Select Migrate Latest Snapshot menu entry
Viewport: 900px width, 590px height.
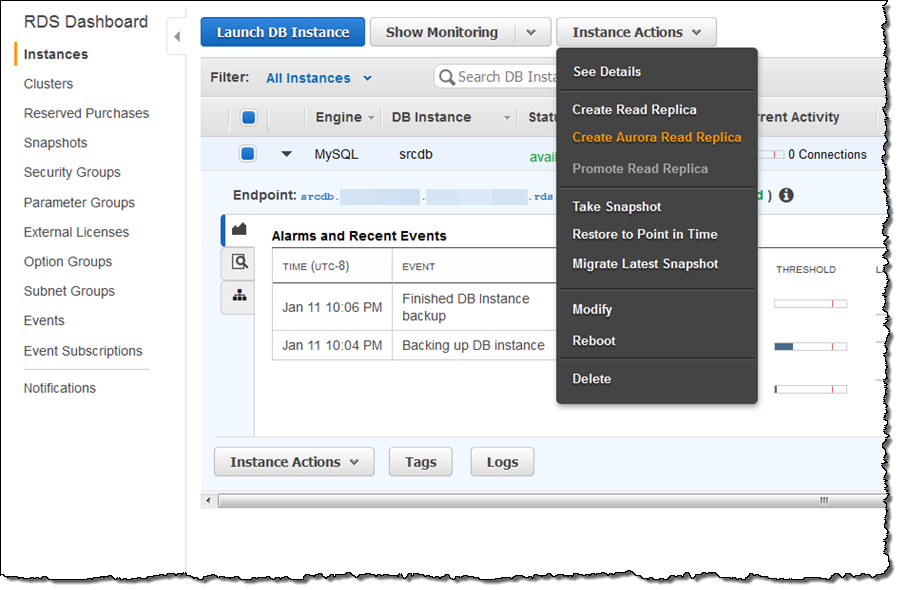645,264
